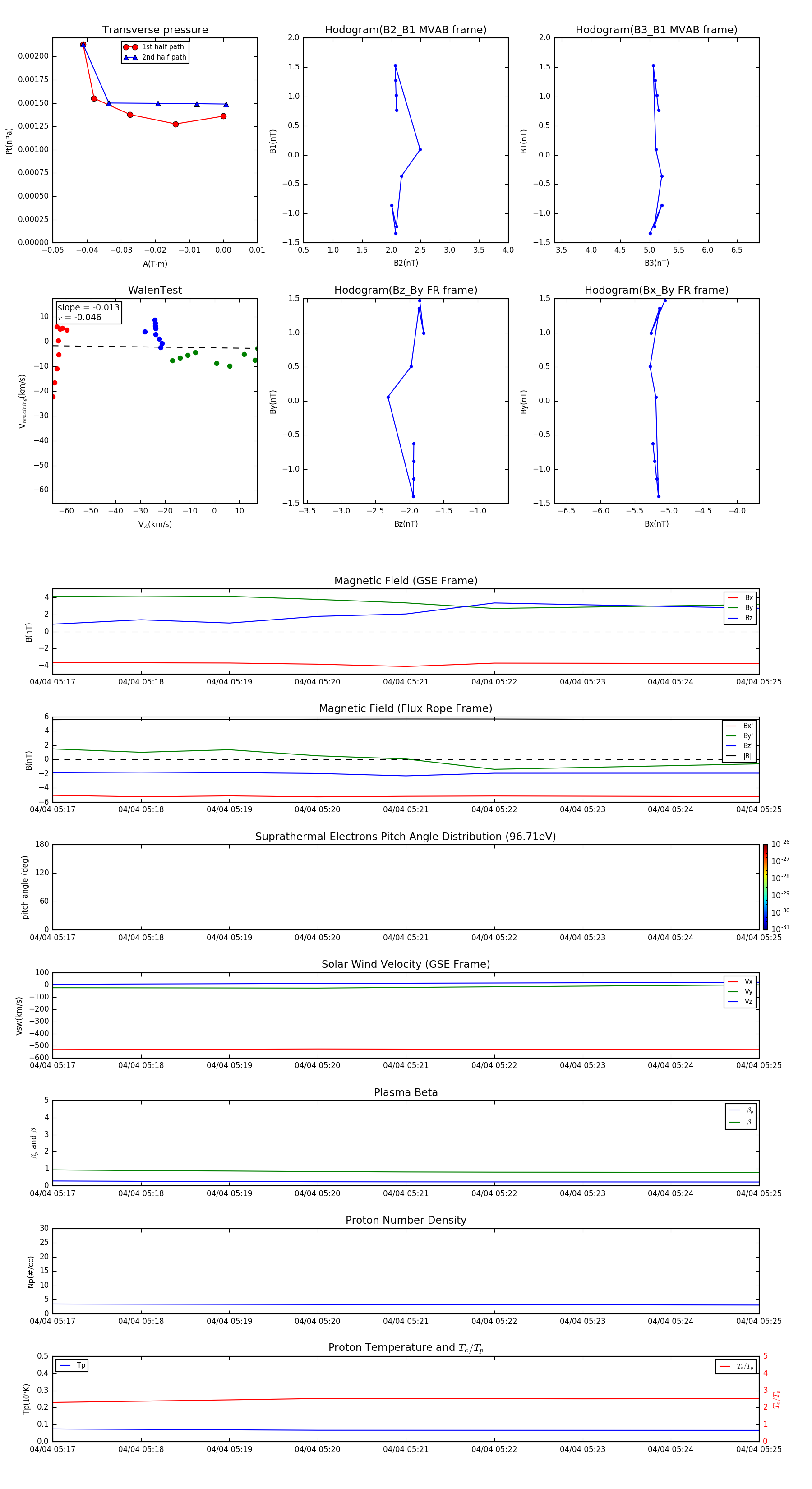Click the 'Bx(nT)' x-axis label

656,524
